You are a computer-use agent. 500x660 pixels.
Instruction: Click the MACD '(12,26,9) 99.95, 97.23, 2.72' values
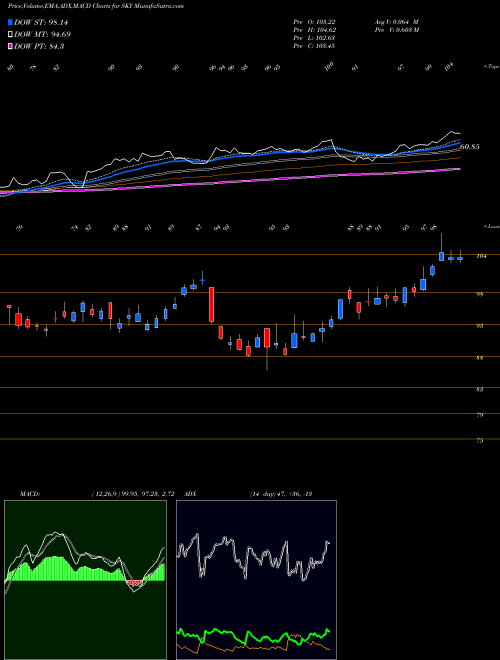(x=133, y=494)
